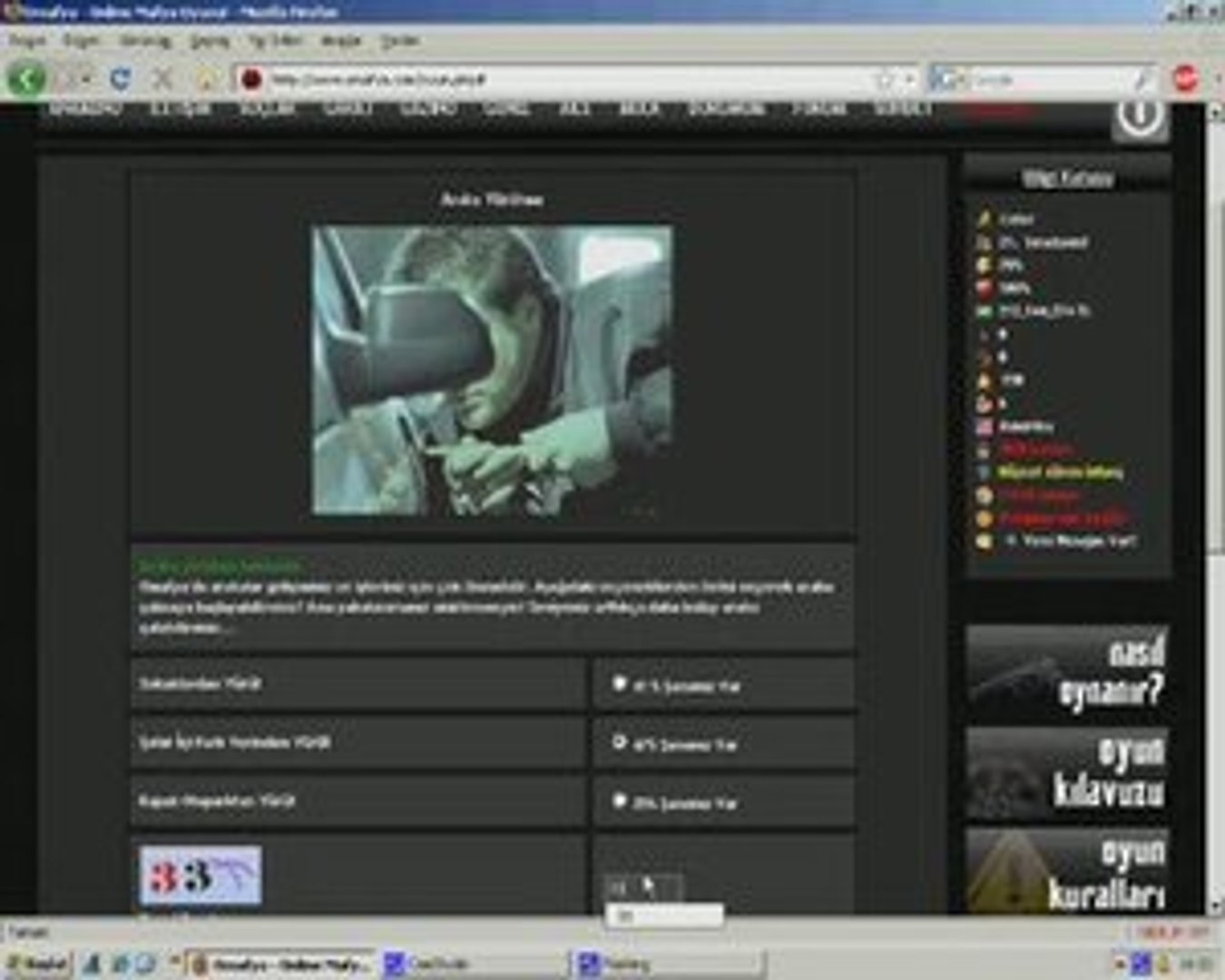Reload the page with the blue refresh icon
Screen dimensions: 1225x980
[120, 79]
